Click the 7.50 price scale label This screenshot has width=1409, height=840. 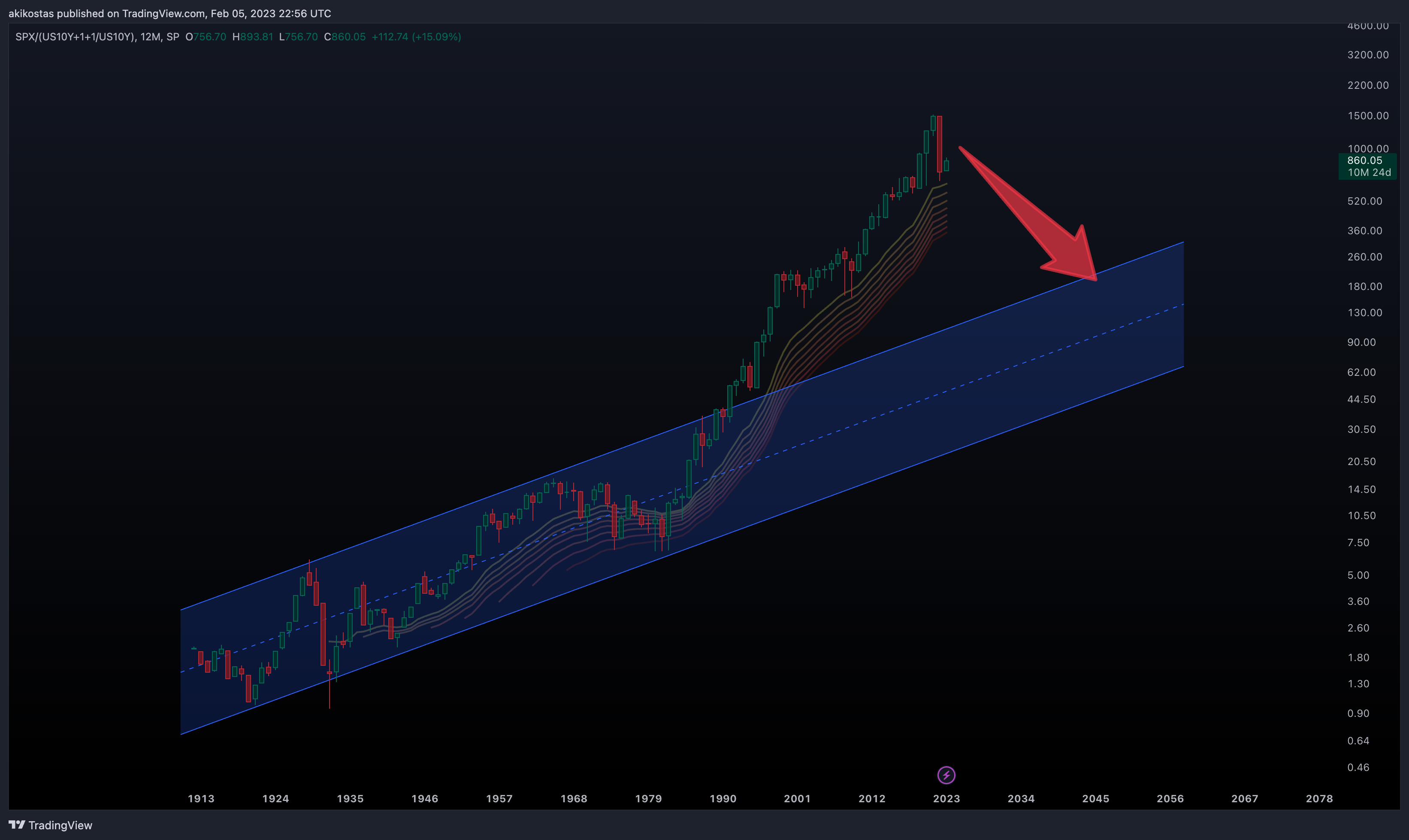click(x=1358, y=543)
